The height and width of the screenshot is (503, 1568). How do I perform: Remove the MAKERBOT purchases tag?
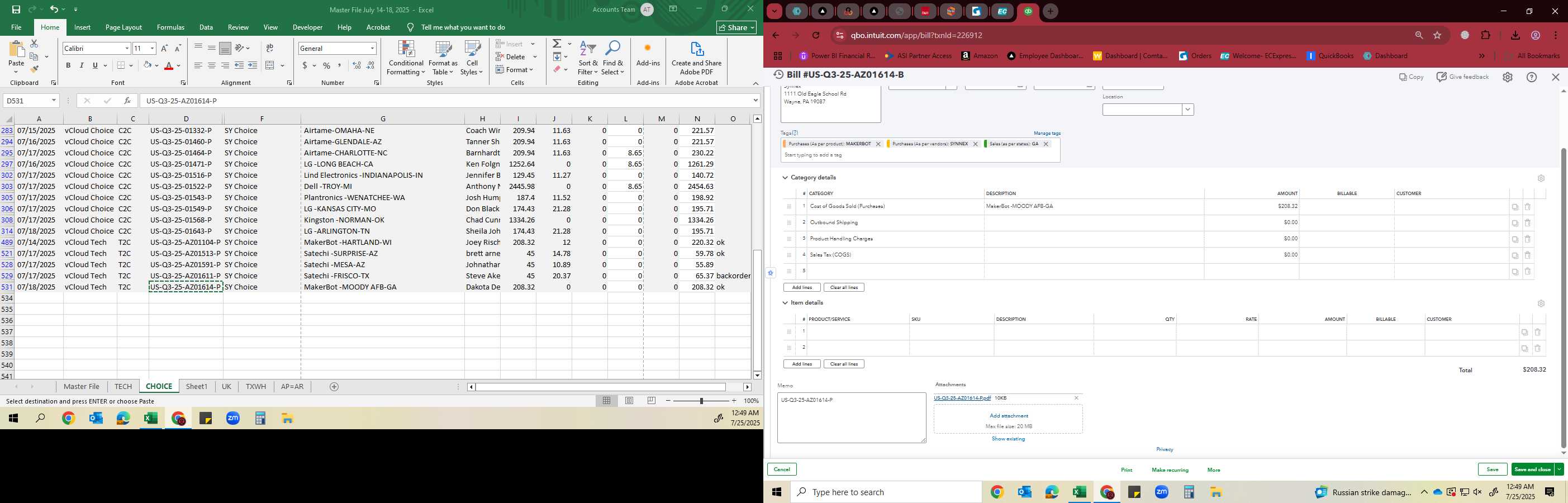click(x=878, y=144)
